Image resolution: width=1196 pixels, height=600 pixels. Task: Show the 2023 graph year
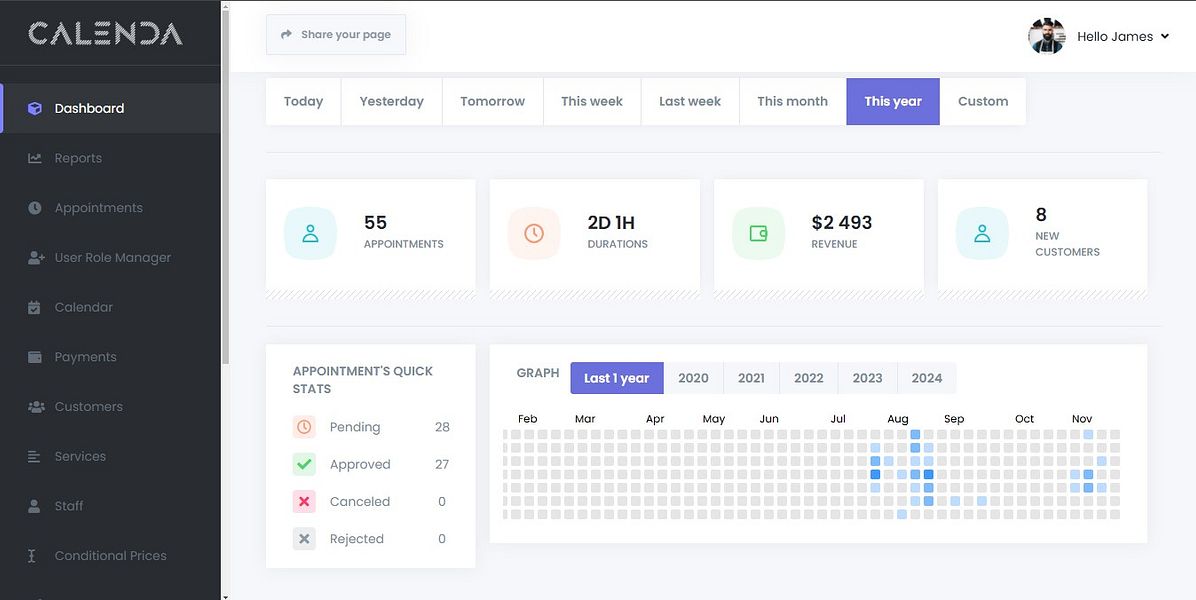[x=867, y=378]
